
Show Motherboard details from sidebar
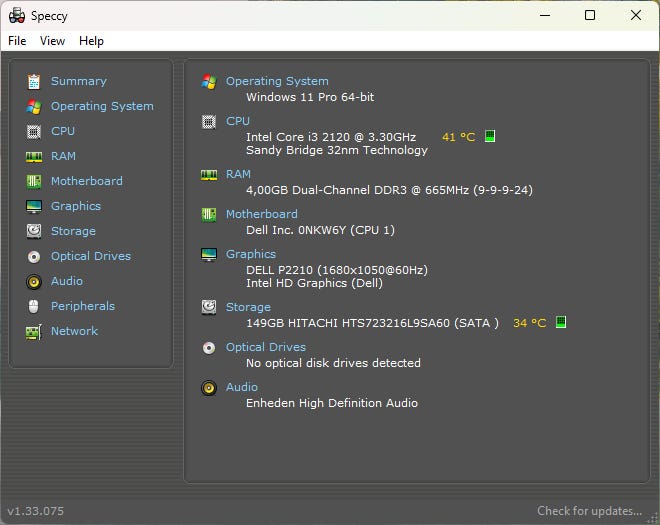coord(87,181)
